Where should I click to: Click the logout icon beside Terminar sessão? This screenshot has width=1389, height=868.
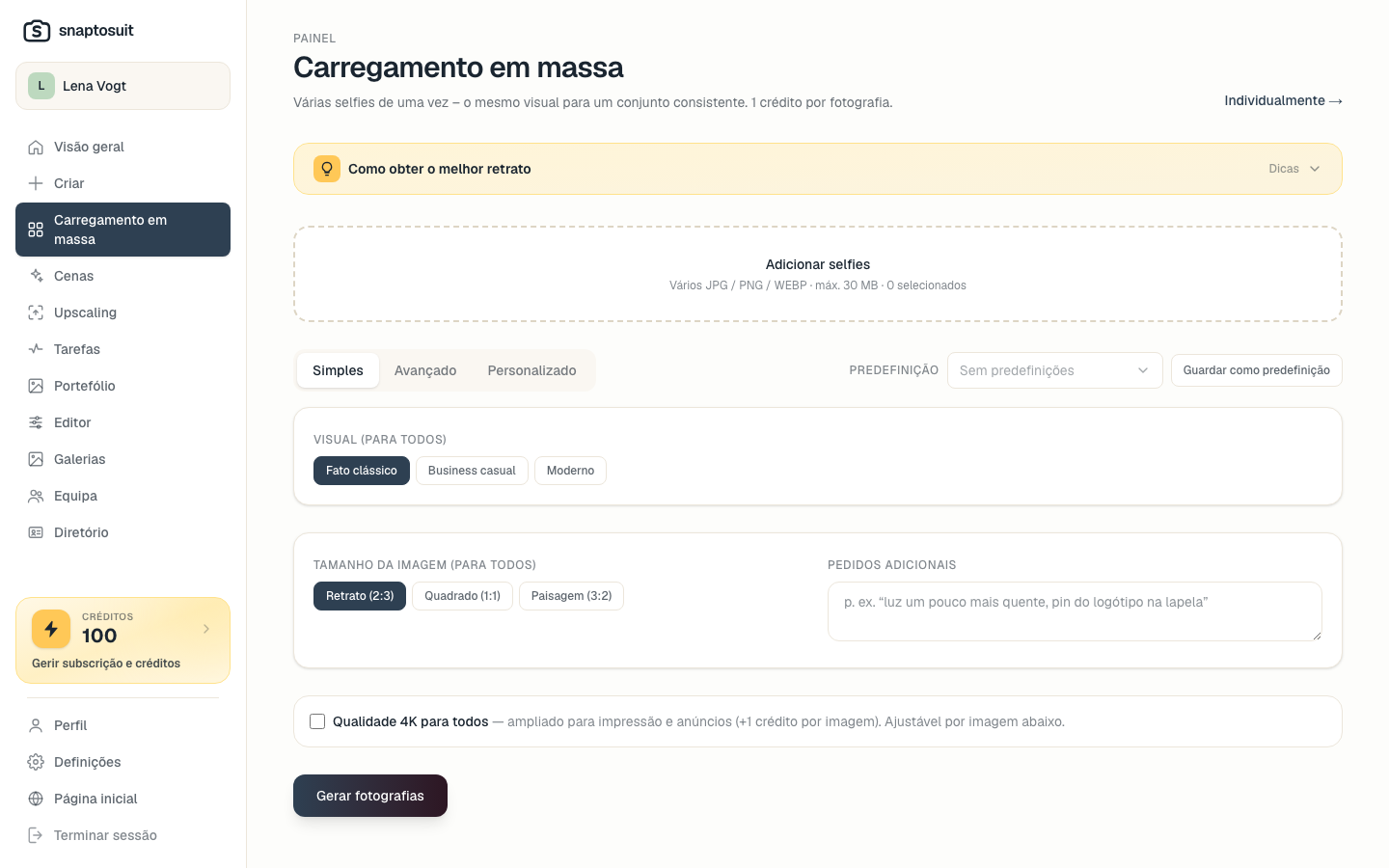[x=36, y=835]
